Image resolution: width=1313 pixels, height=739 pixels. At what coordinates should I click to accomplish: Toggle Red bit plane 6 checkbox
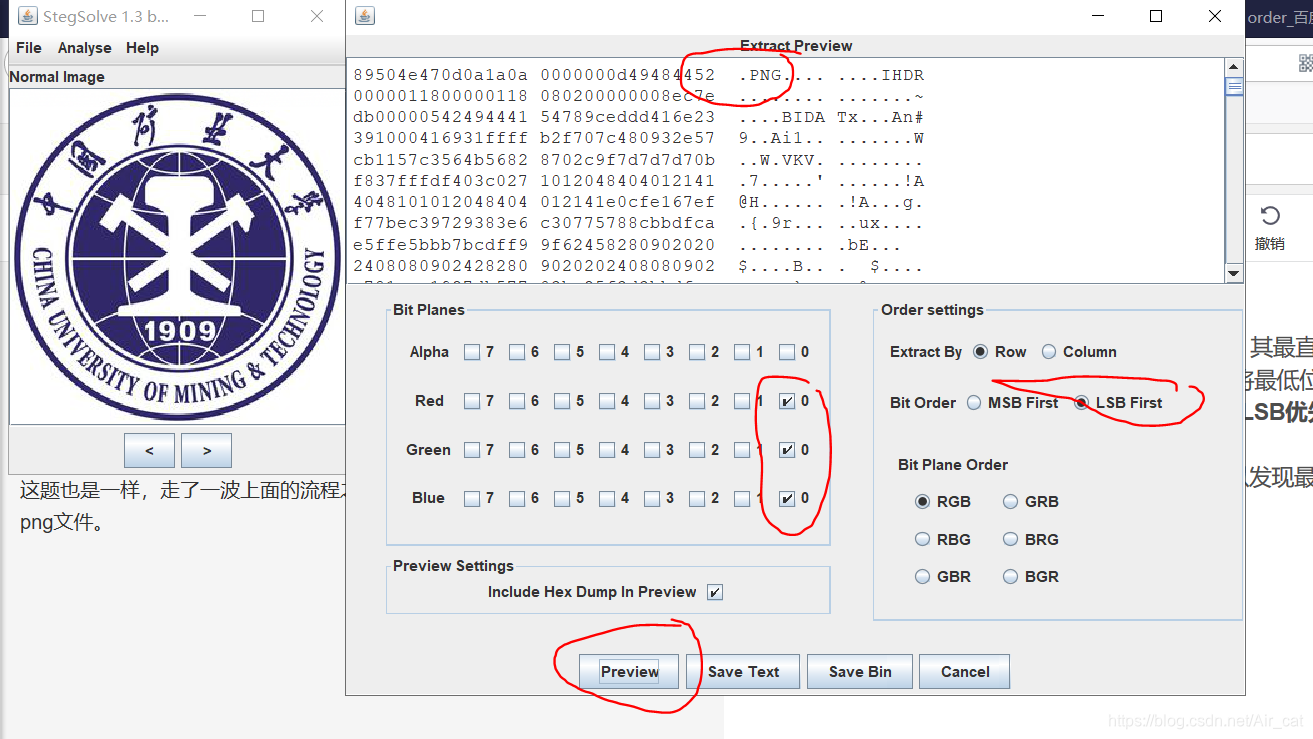click(x=517, y=401)
